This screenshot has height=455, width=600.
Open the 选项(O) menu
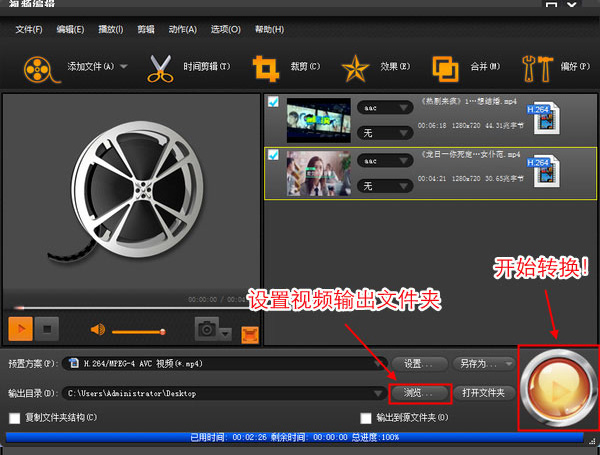click(x=226, y=30)
